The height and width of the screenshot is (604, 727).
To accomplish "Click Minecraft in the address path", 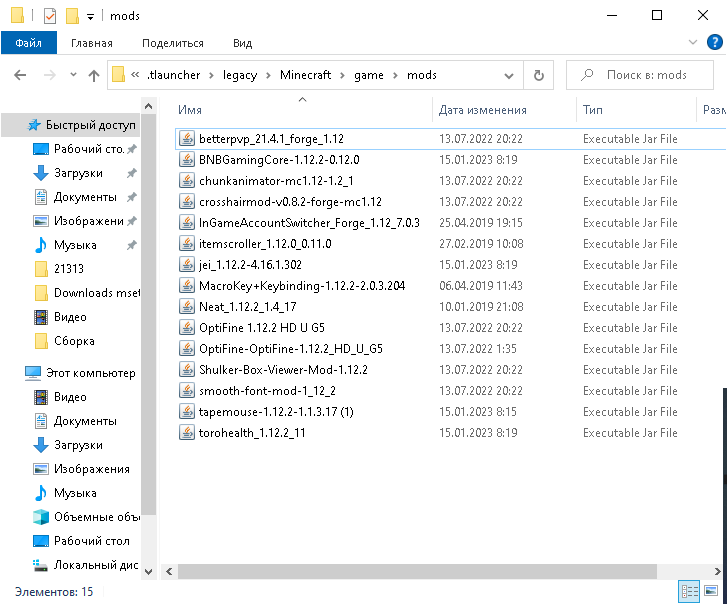I will tap(305, 75).
